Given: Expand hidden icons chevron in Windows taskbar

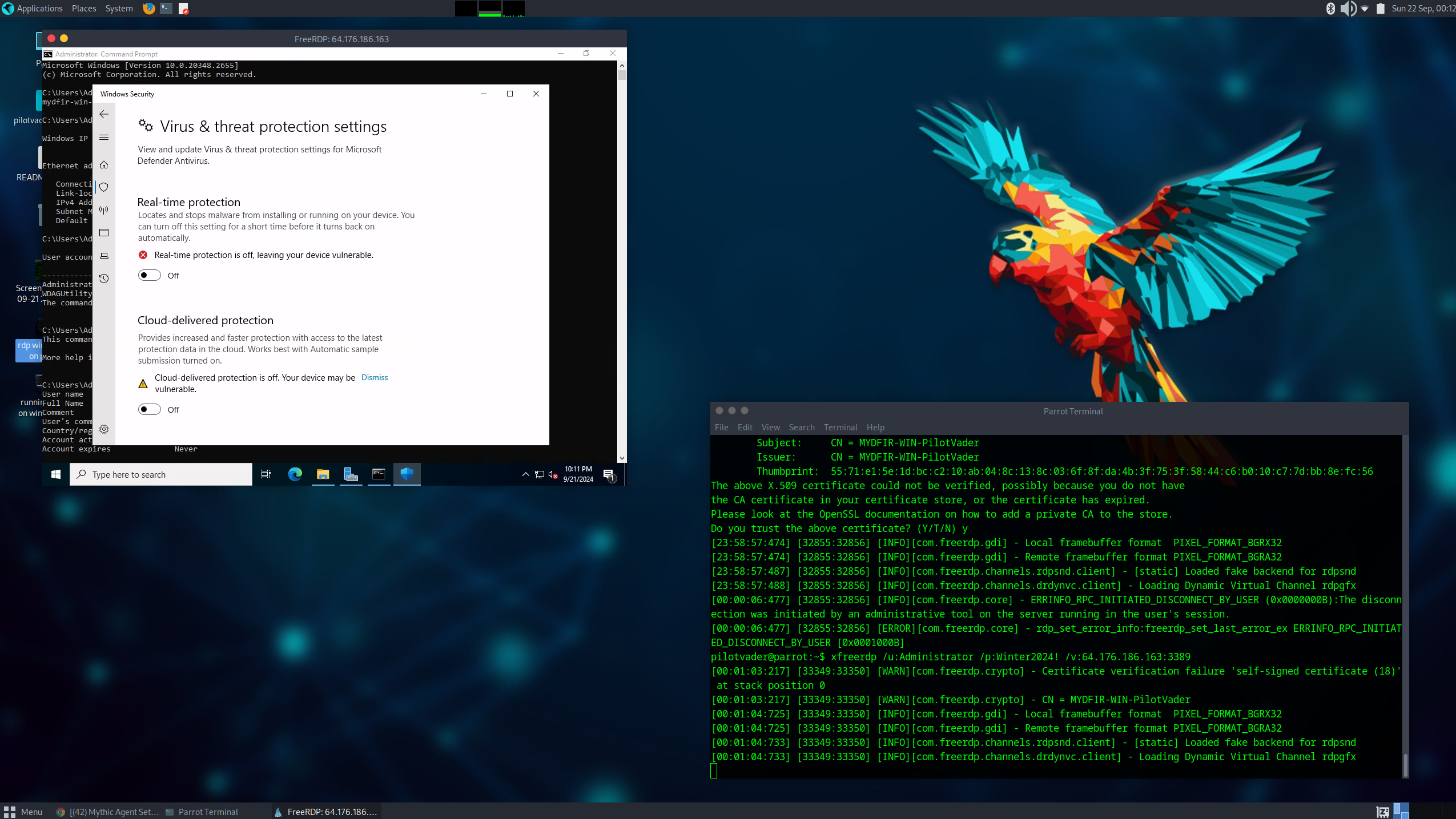Looking at the screenshot, I should point(525,475).
